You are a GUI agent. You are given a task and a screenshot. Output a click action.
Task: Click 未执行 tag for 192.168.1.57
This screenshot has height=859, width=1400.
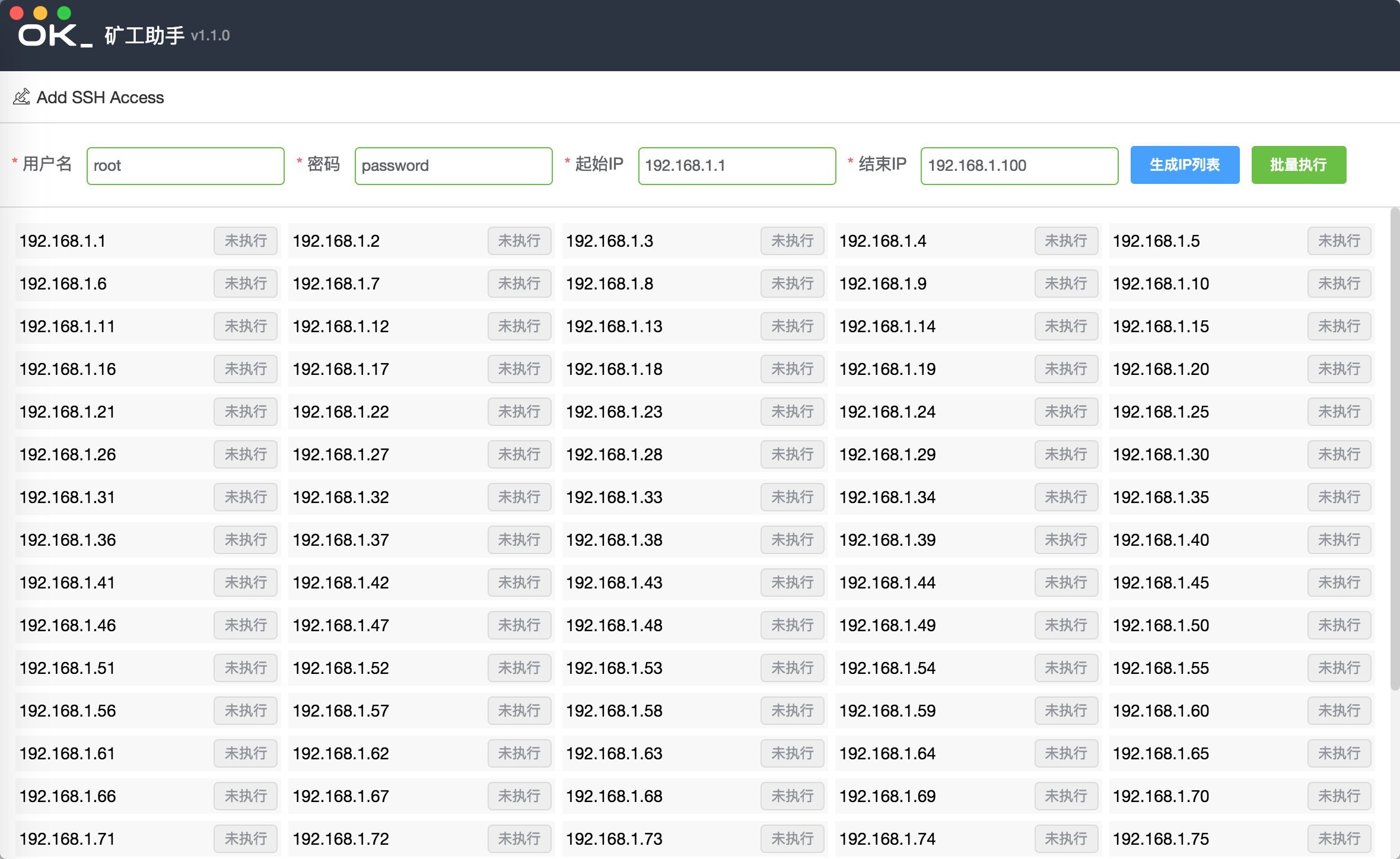(519, 711)
